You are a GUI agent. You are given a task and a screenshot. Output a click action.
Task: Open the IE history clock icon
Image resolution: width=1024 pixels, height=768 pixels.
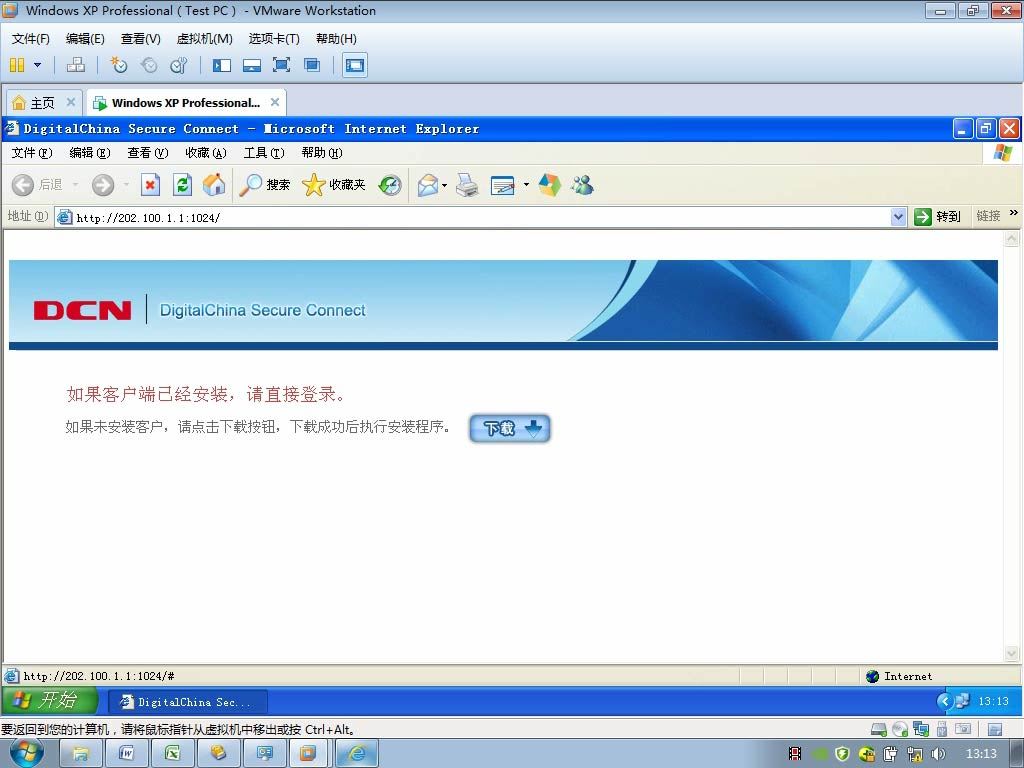pos(390,185)
